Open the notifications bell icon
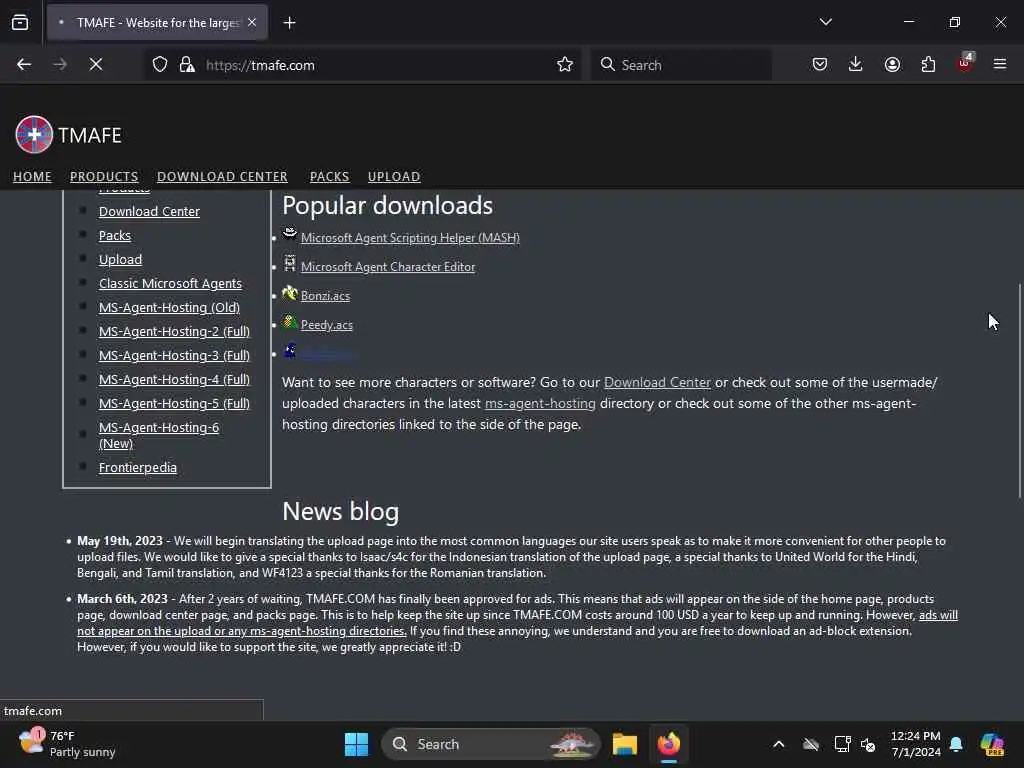 click(956, 744)
